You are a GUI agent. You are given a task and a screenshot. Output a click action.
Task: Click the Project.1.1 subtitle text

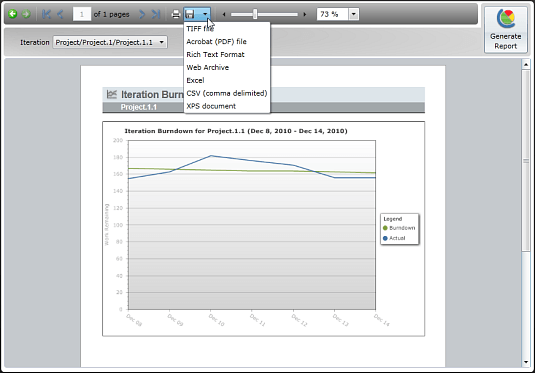pos(139,107)
